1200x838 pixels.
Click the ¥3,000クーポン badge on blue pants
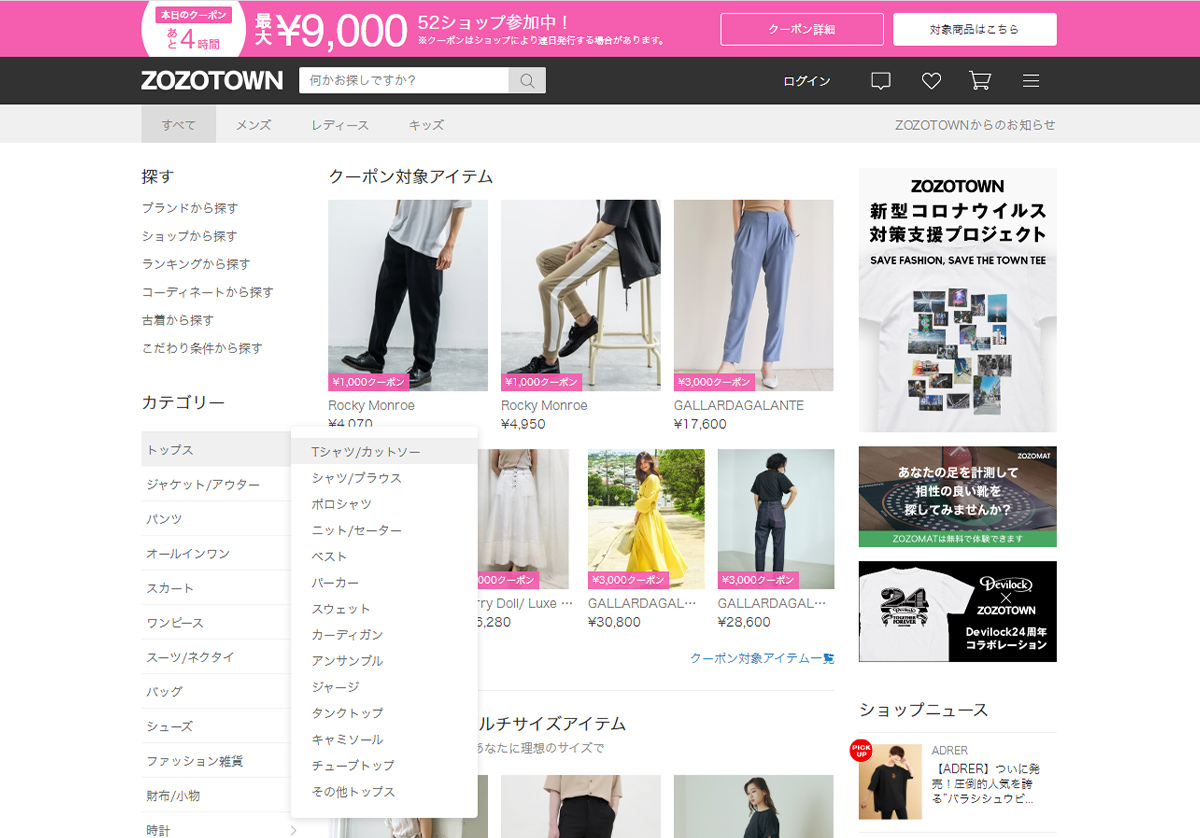(714, 382)
